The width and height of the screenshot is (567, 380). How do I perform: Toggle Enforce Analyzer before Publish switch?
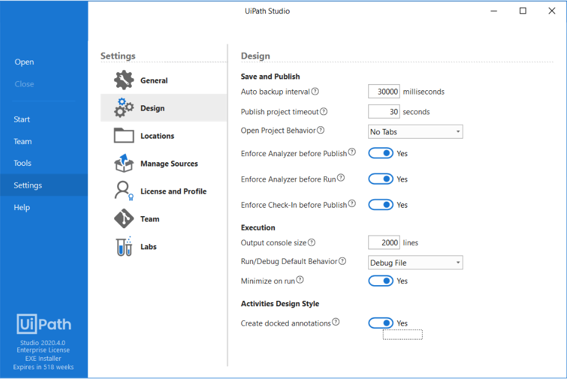(381, 153)
